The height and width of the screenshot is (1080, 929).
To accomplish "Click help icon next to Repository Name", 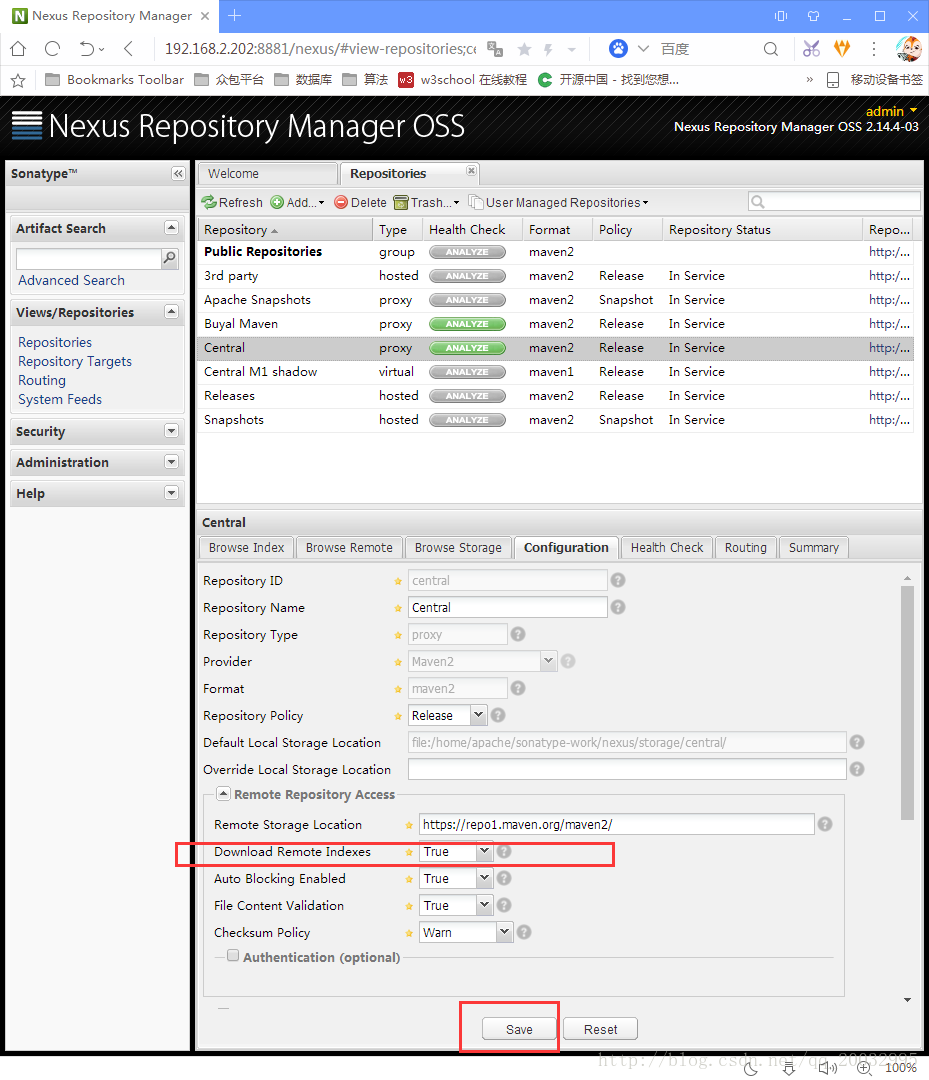I will [x=618, y=607].
